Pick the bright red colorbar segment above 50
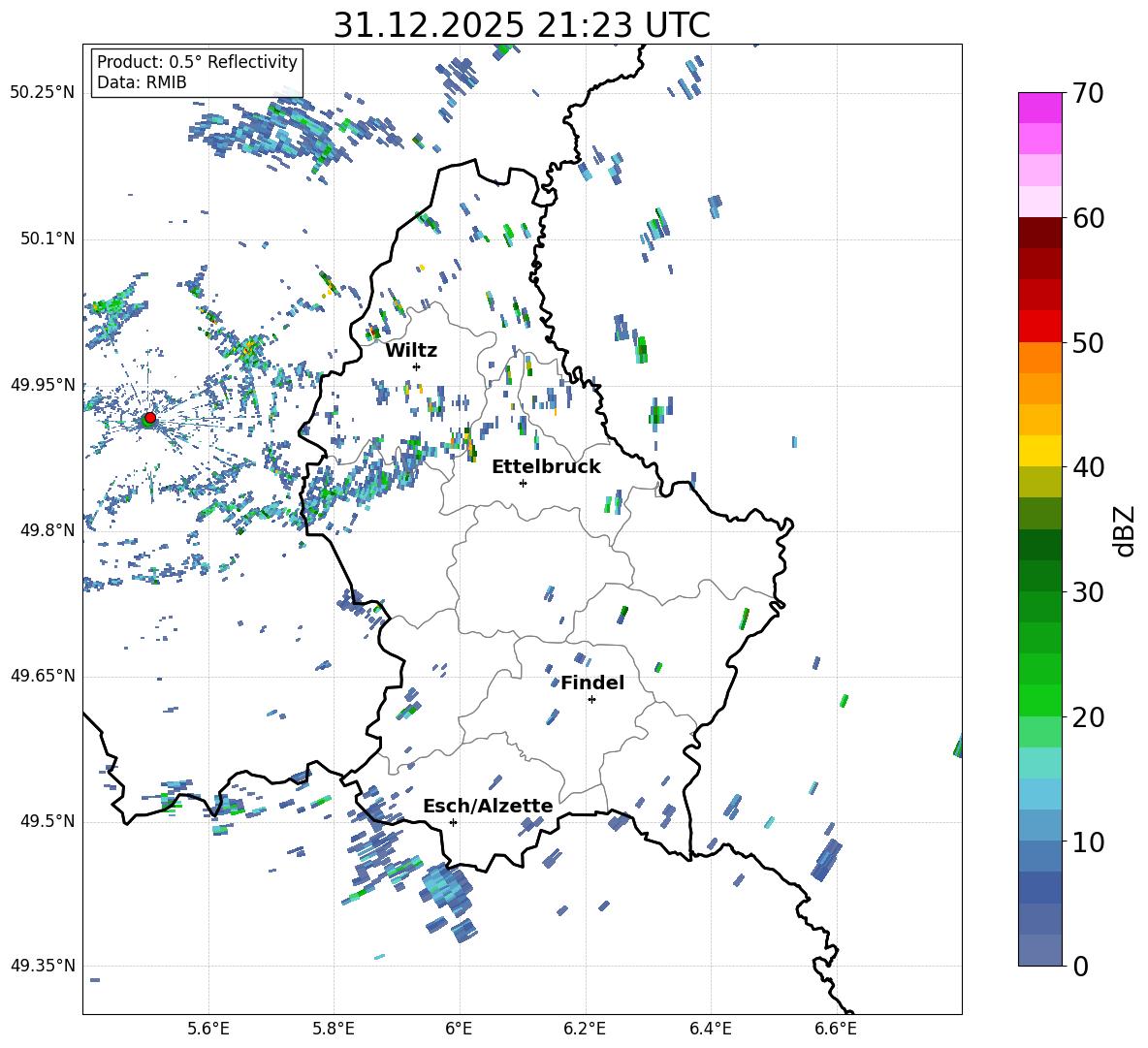This screenshot has width=1148, height=1048. (x=1040, y=326)
